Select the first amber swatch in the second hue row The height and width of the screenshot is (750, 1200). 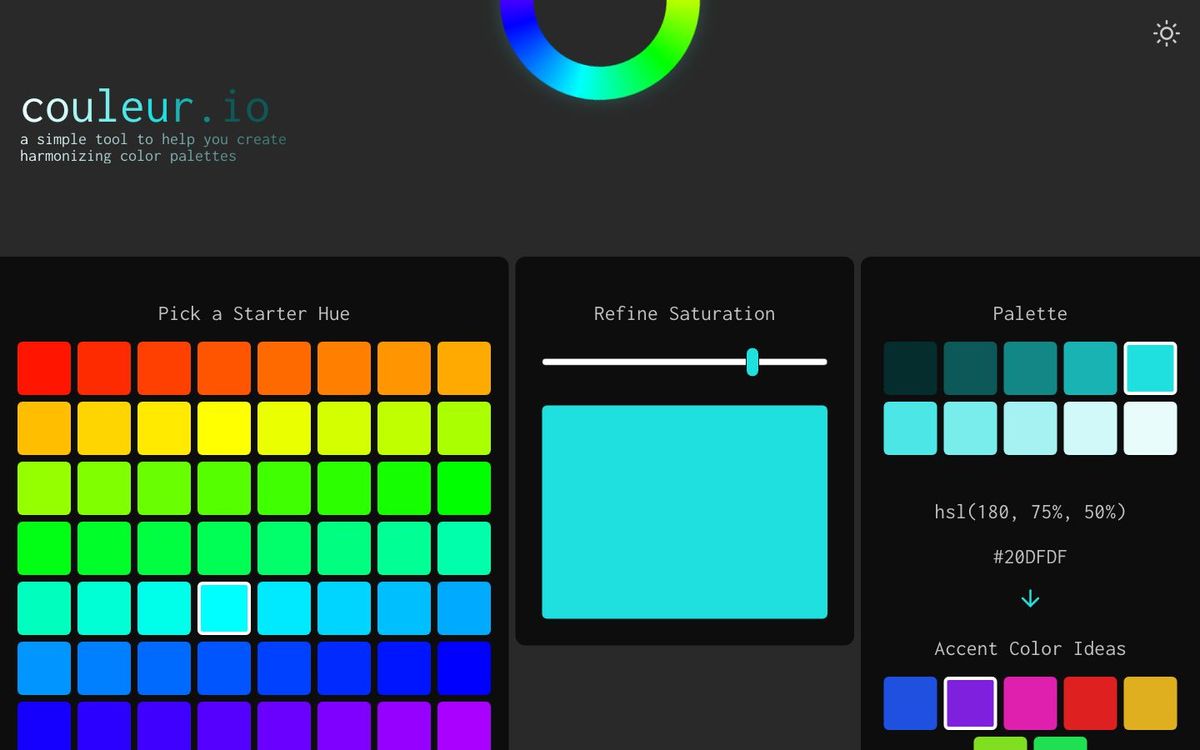pyautogui.click(x=44, y=428)
